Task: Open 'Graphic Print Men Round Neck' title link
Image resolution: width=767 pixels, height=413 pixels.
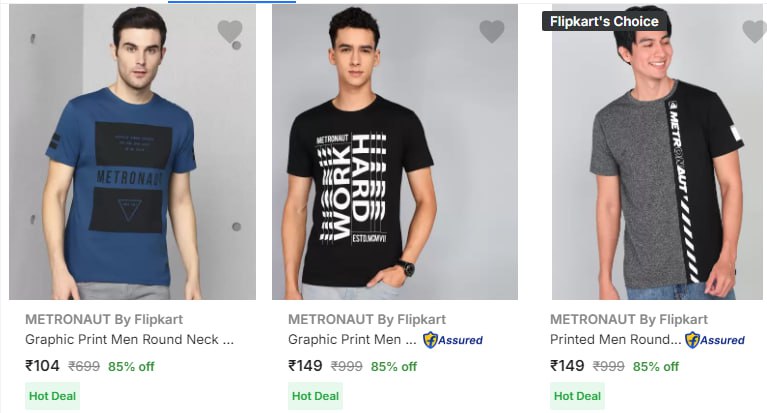Action: coord(129,339)
